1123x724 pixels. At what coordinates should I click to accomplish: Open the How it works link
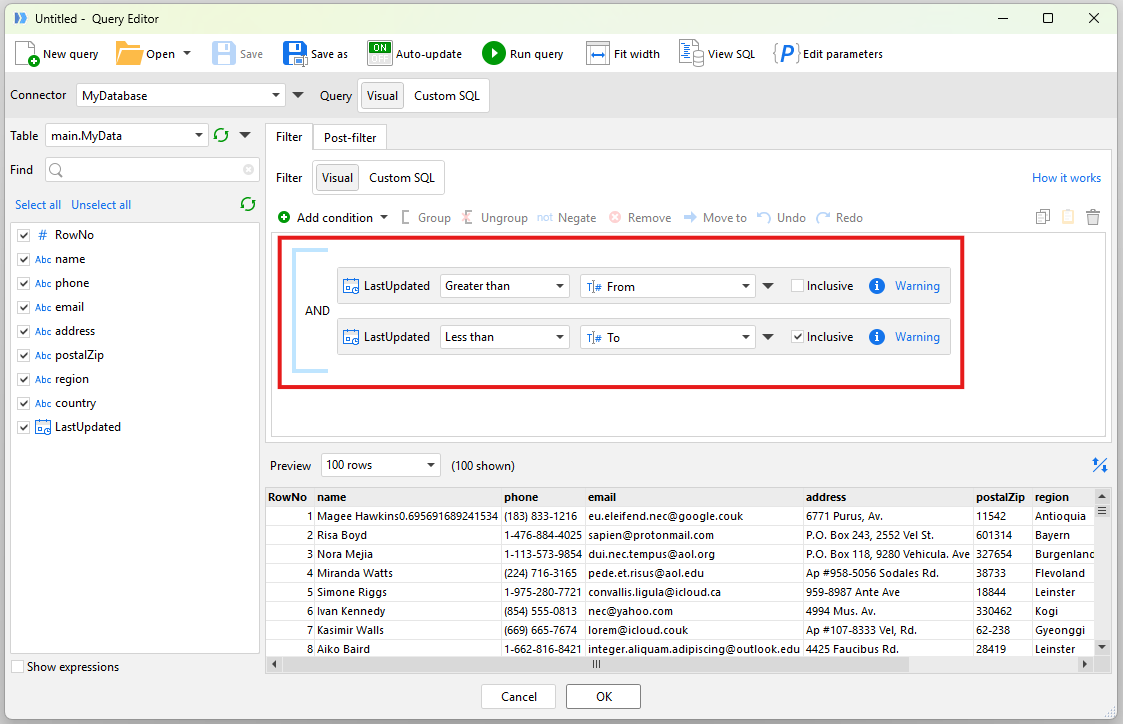click(1066, 178)
